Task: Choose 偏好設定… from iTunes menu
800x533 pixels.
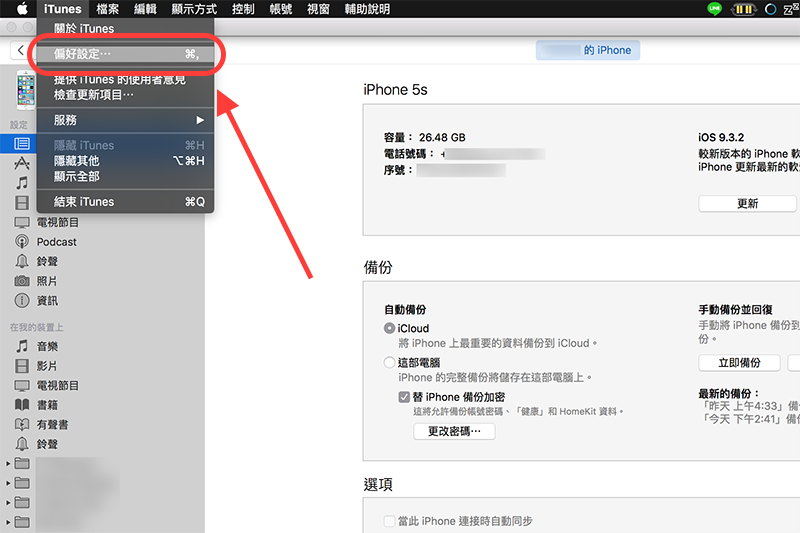Action: pos(83,54)
